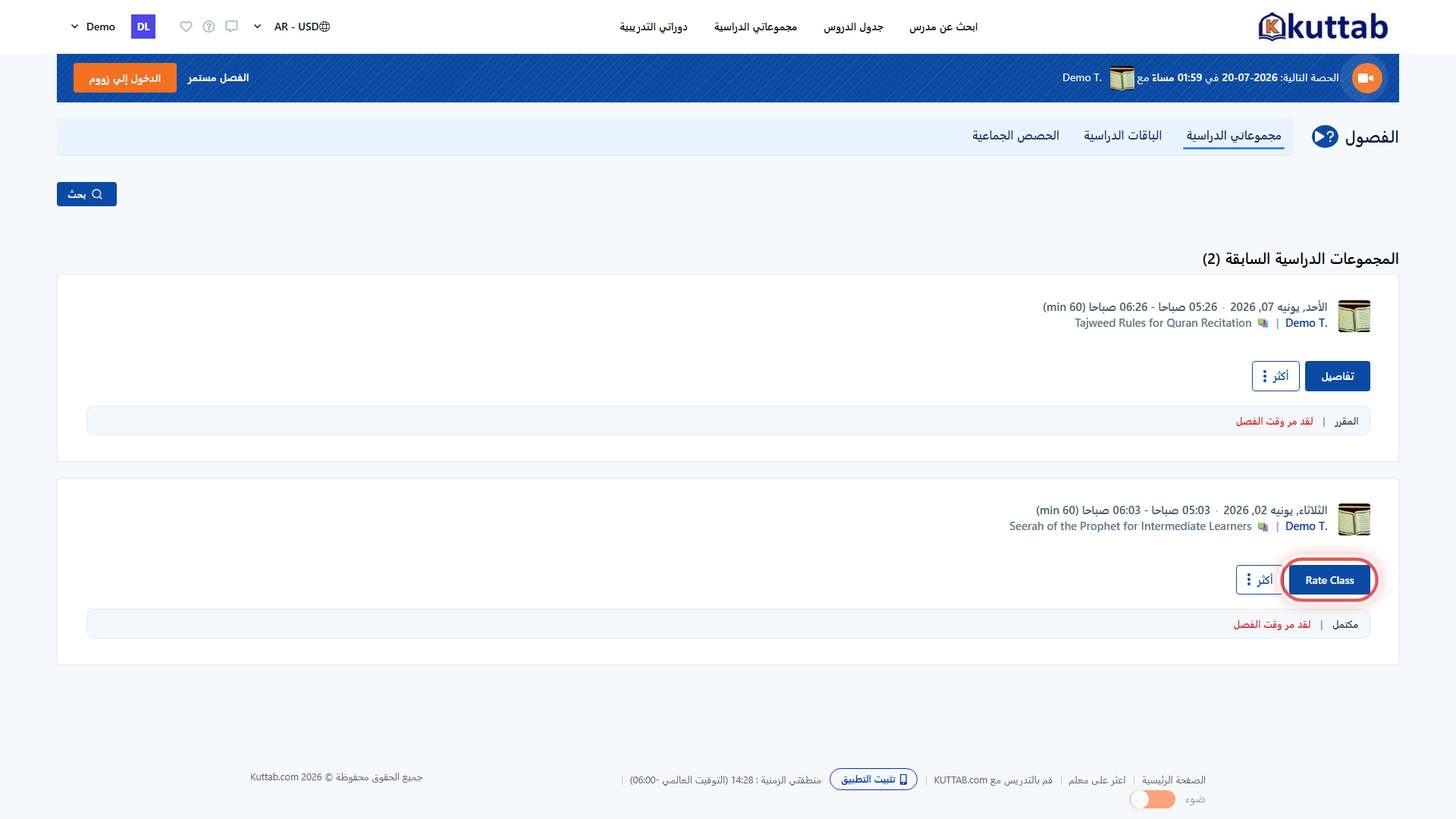
Task: Open the messages chat icon
Action: (231, 27)
